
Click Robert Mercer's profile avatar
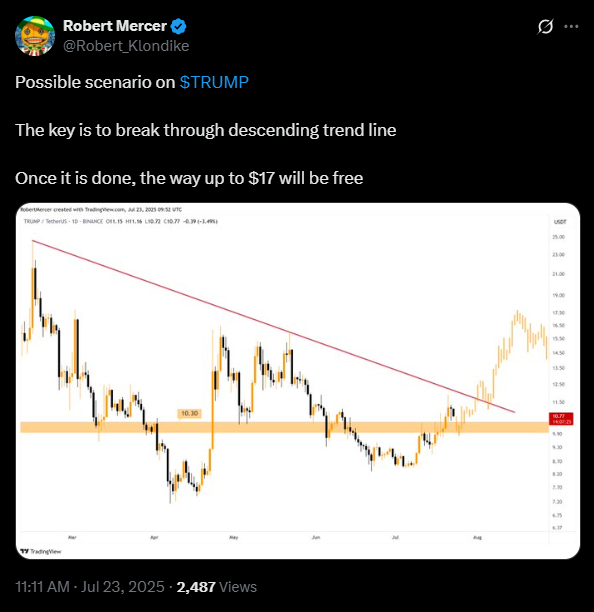coord(35,36)
